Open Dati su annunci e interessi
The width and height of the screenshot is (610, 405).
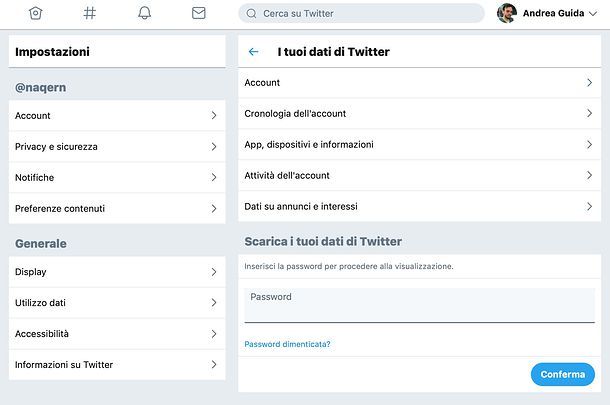[419, 206]
